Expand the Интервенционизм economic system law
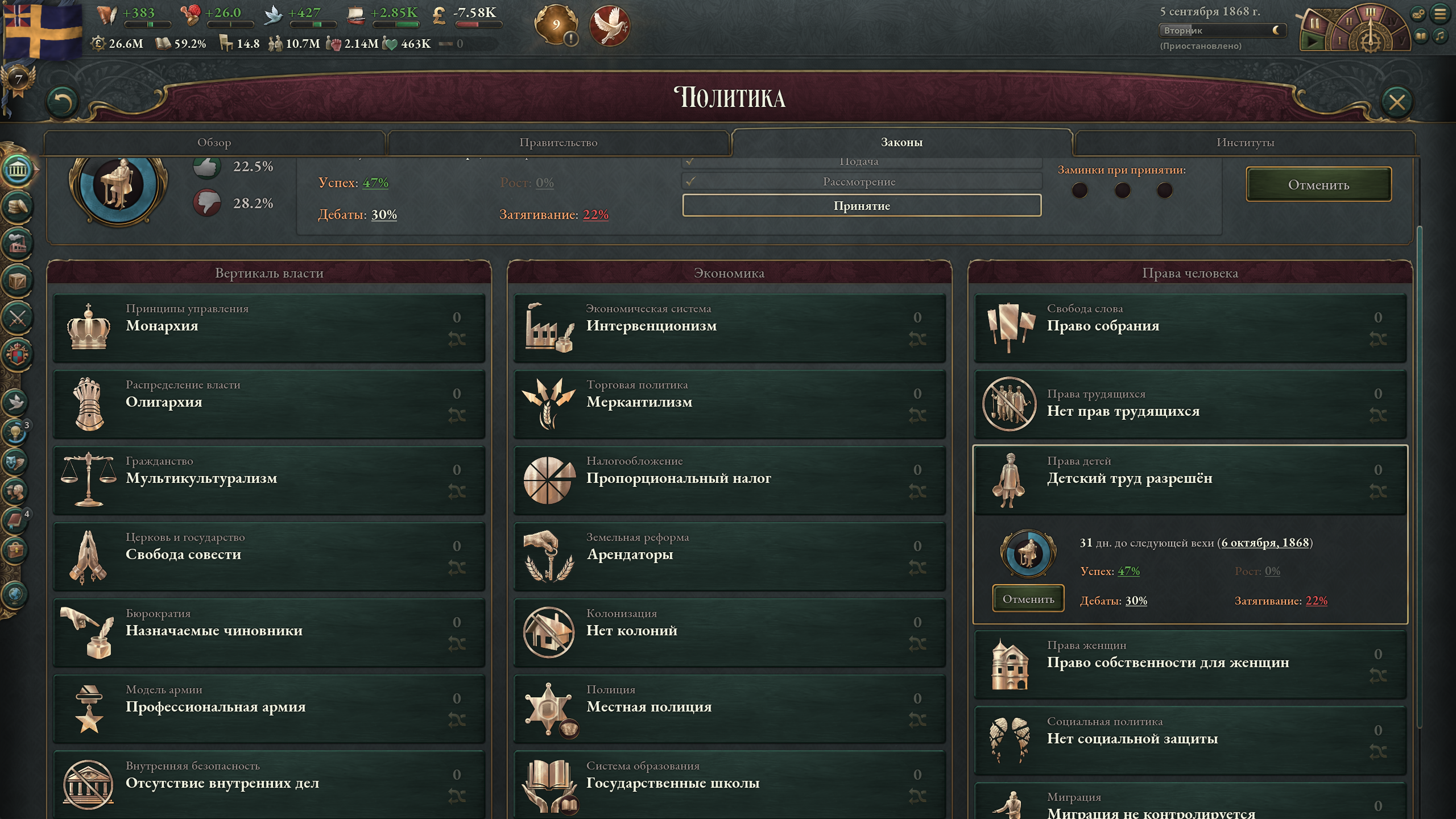 click(x=729, y=328)
